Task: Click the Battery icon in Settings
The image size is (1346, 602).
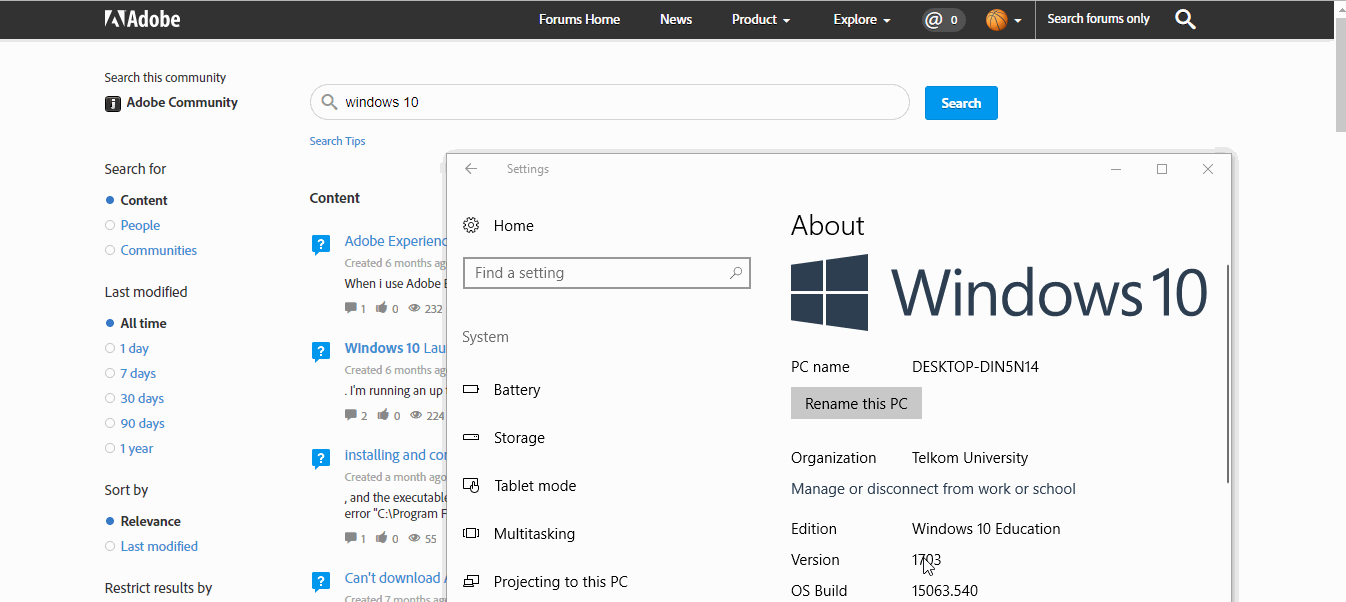Action: pyautogui.click(x=471, y=390)
